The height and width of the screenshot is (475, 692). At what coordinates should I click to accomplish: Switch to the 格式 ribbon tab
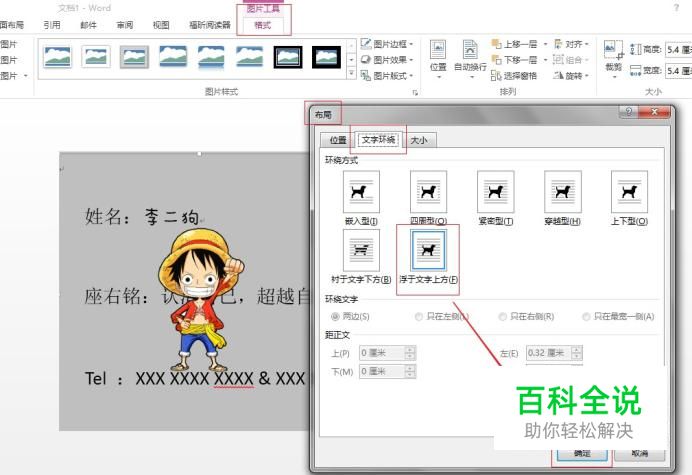pos(263,25)
